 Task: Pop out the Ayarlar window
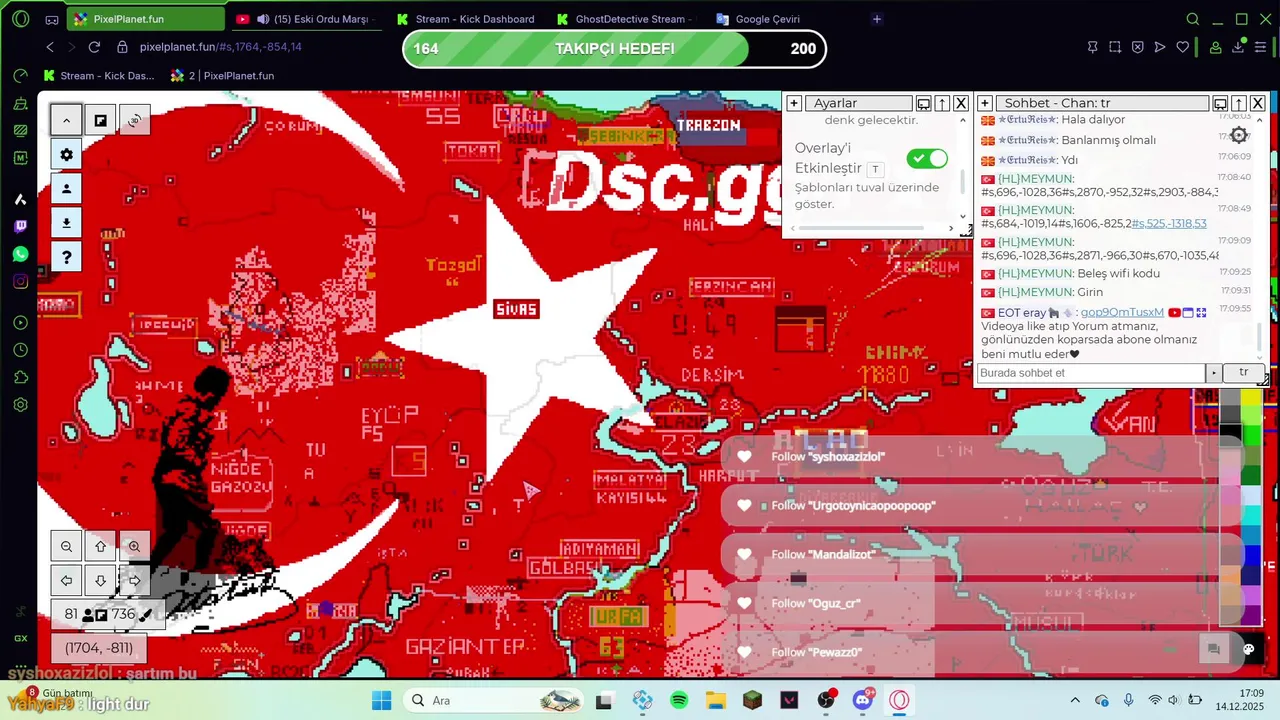tap(924, 103)
